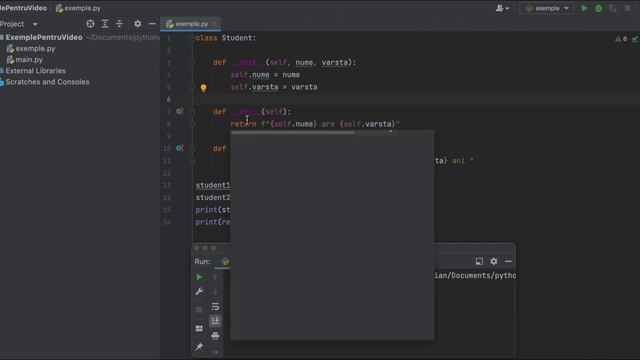Place cursor in 'self.varsta = varsta' line

coord(274,87)
